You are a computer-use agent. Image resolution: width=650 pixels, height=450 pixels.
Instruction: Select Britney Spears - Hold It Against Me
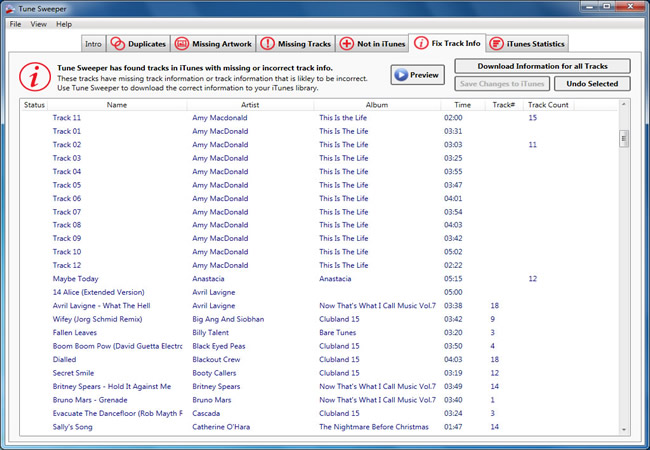318,386
